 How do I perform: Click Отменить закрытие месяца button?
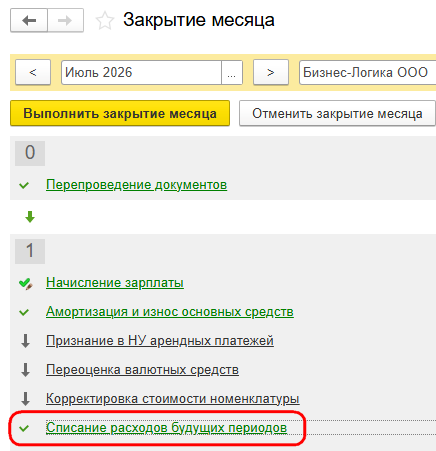(x=337, y=113)
